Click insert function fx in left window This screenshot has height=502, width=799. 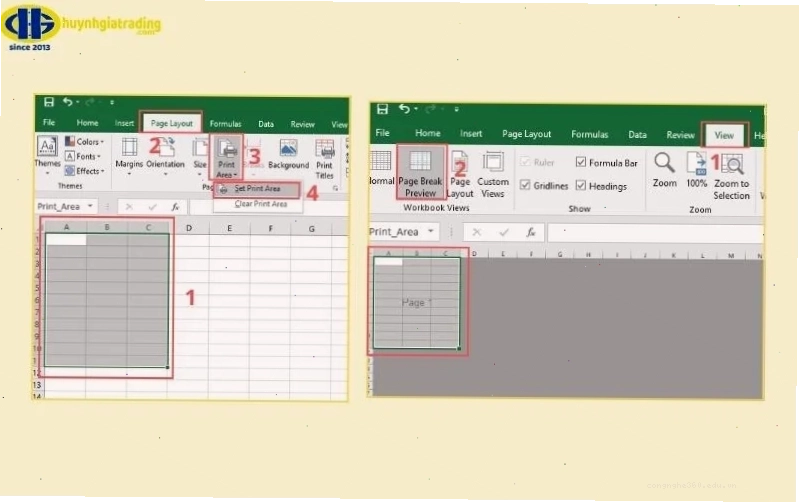(175, 207)
